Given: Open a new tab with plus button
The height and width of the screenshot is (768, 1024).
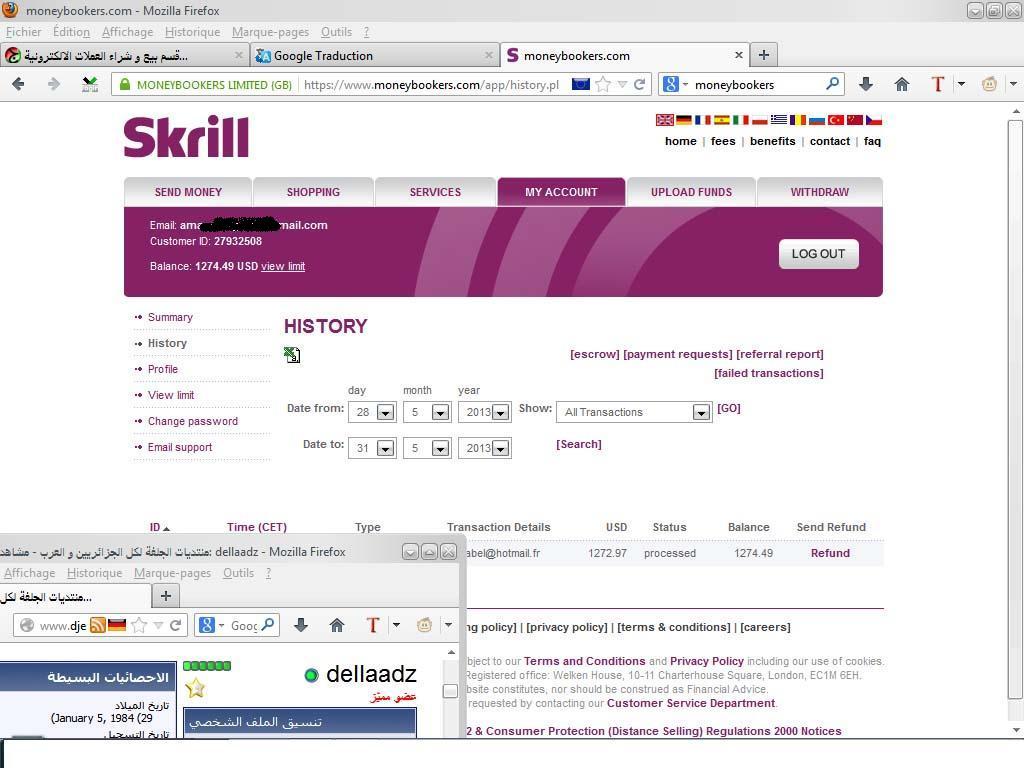Looking at the screenshot, I should (763, 56).
